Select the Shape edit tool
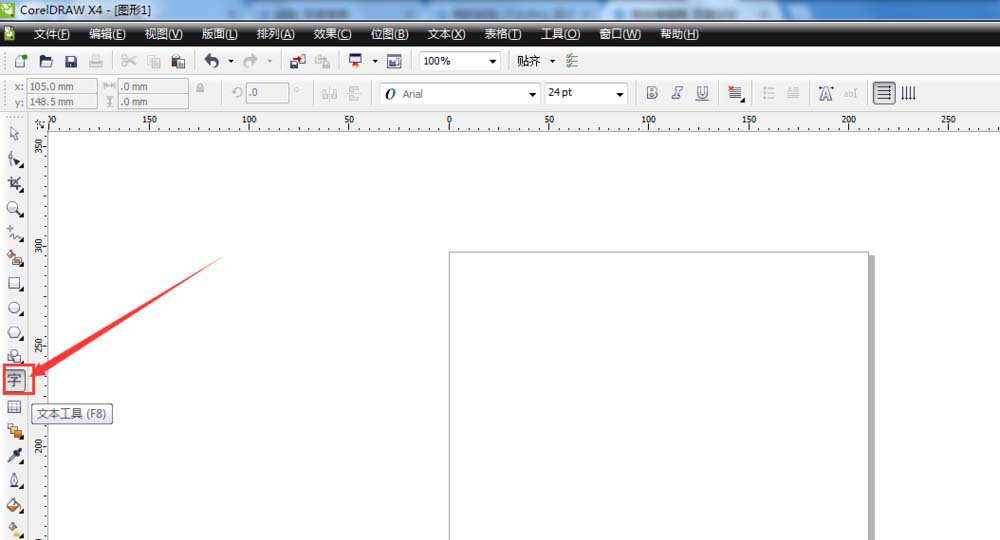1000x540 pixels. pos(15,159)
